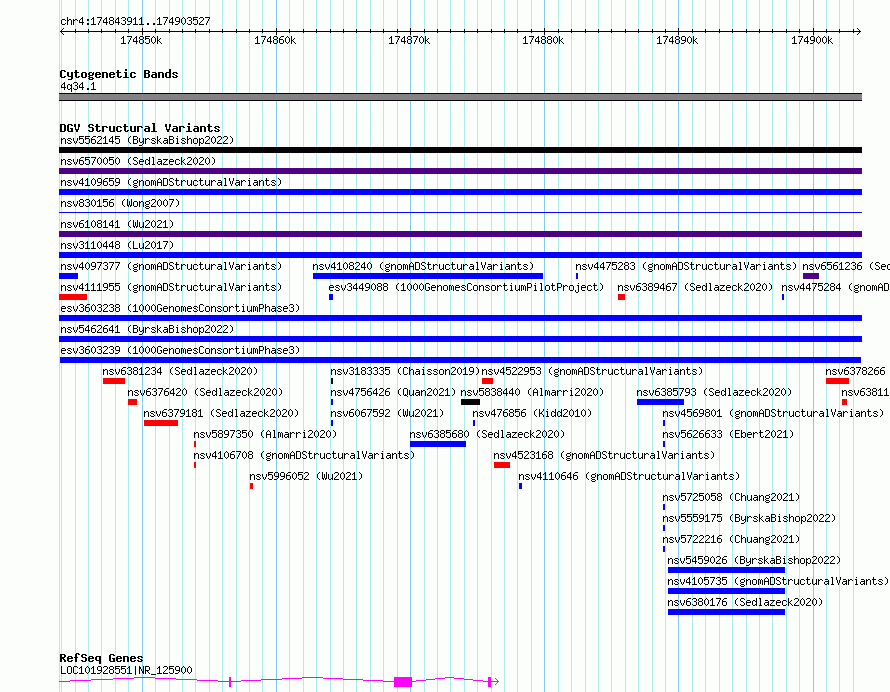Click the nsv6378266 variant label

tap(855, 371)
